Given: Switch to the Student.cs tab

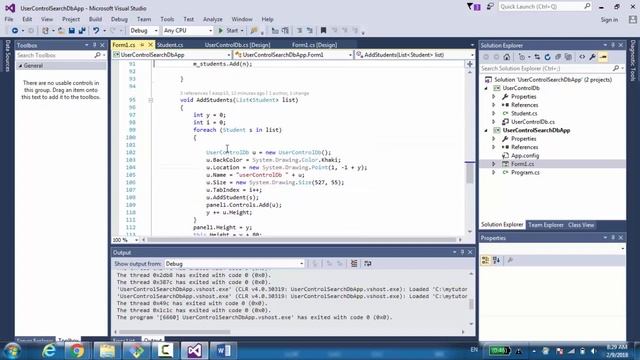Looking at the screenshot, I should pos(170,45).
